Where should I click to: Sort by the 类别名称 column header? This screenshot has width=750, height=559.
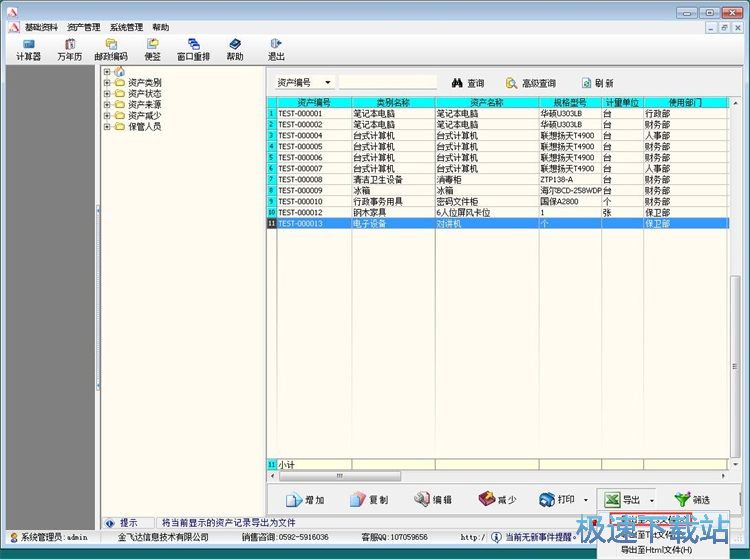pos(393,102)
